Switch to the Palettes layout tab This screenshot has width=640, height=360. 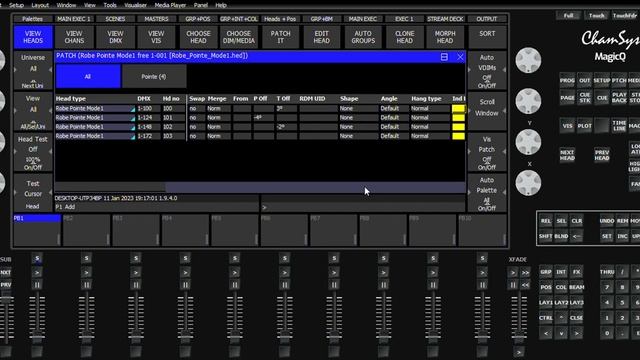click(32, 19)
